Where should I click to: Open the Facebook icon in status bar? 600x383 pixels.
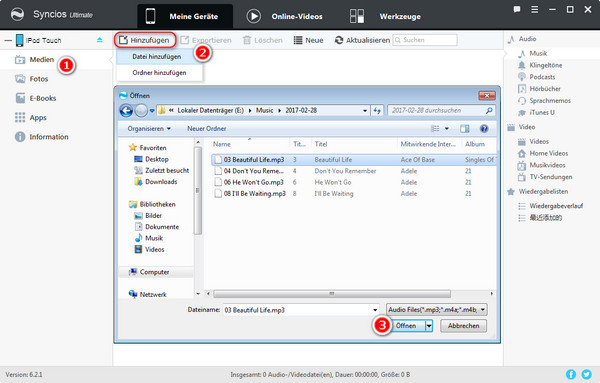[x=571, y=374]
